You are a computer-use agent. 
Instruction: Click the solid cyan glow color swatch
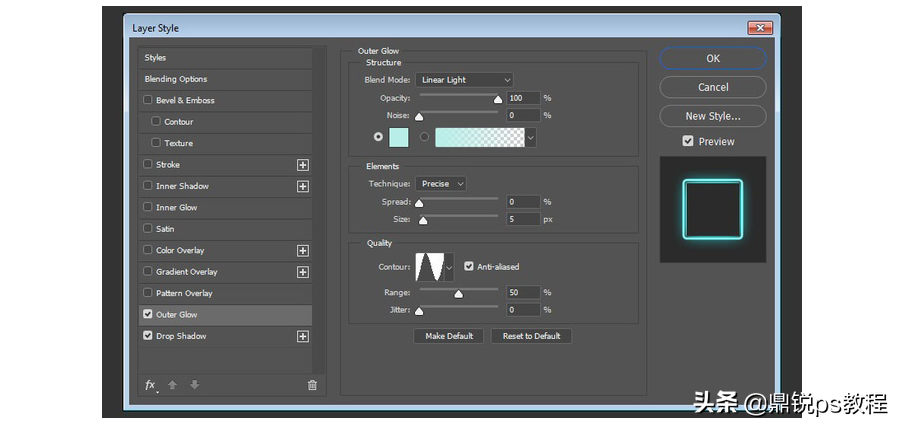[x=399, y=138]
